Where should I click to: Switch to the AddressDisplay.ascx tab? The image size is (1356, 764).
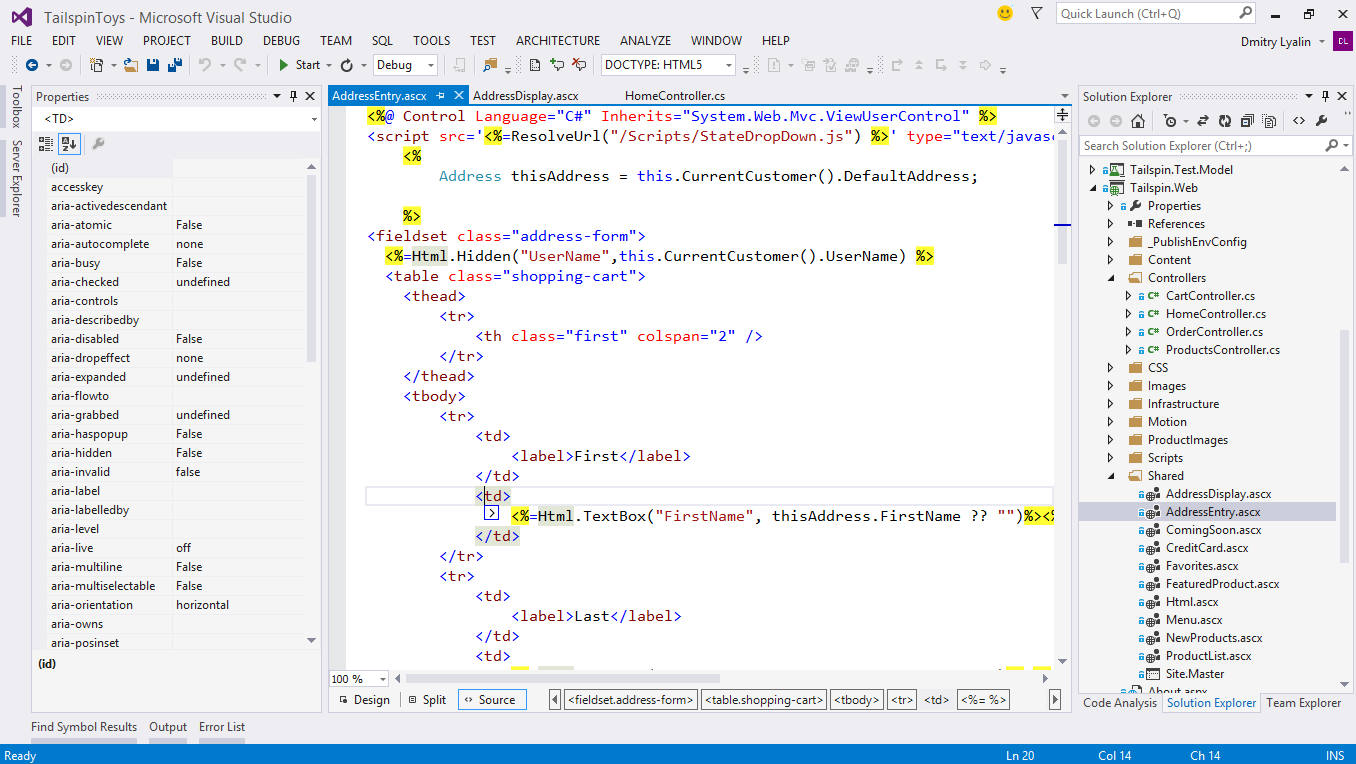point(525,96)
